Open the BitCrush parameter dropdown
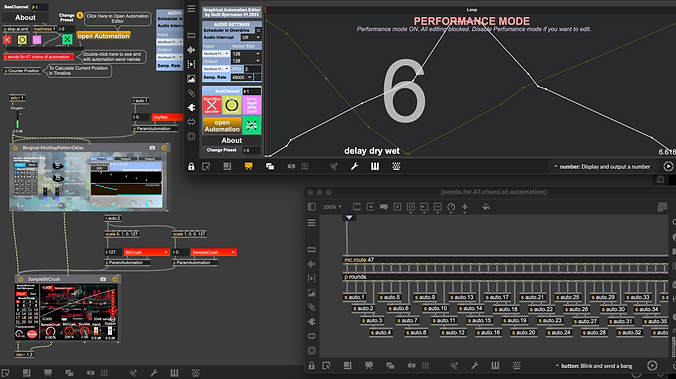Viewport: 676px width, 379px height. coord(147,252)
